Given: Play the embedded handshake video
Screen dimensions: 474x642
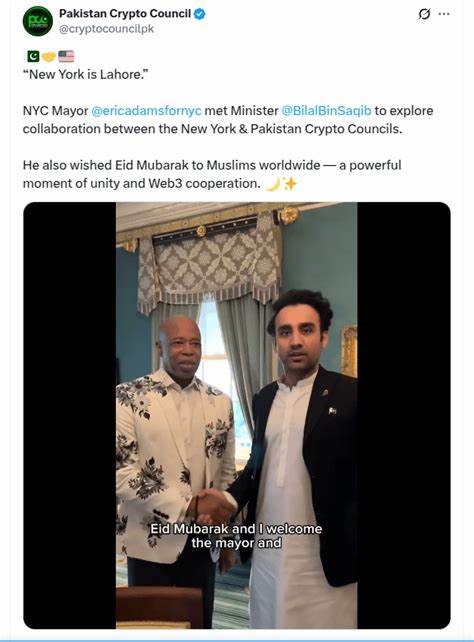Looking at the screenshot, I should pos(237,415).
